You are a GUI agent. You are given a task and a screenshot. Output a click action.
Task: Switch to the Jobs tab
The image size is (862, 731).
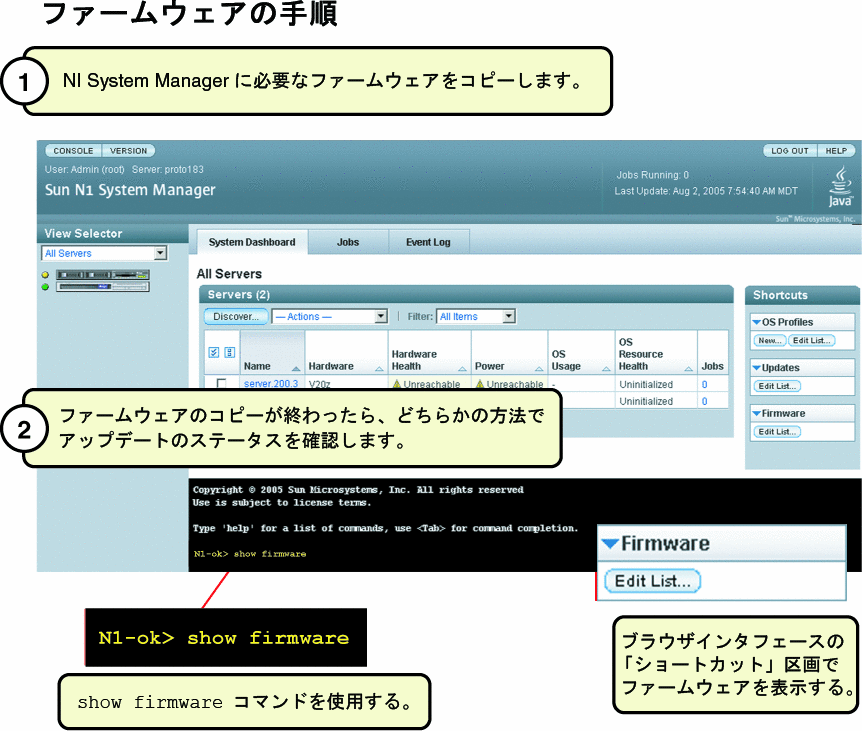[x=348, y=242]
